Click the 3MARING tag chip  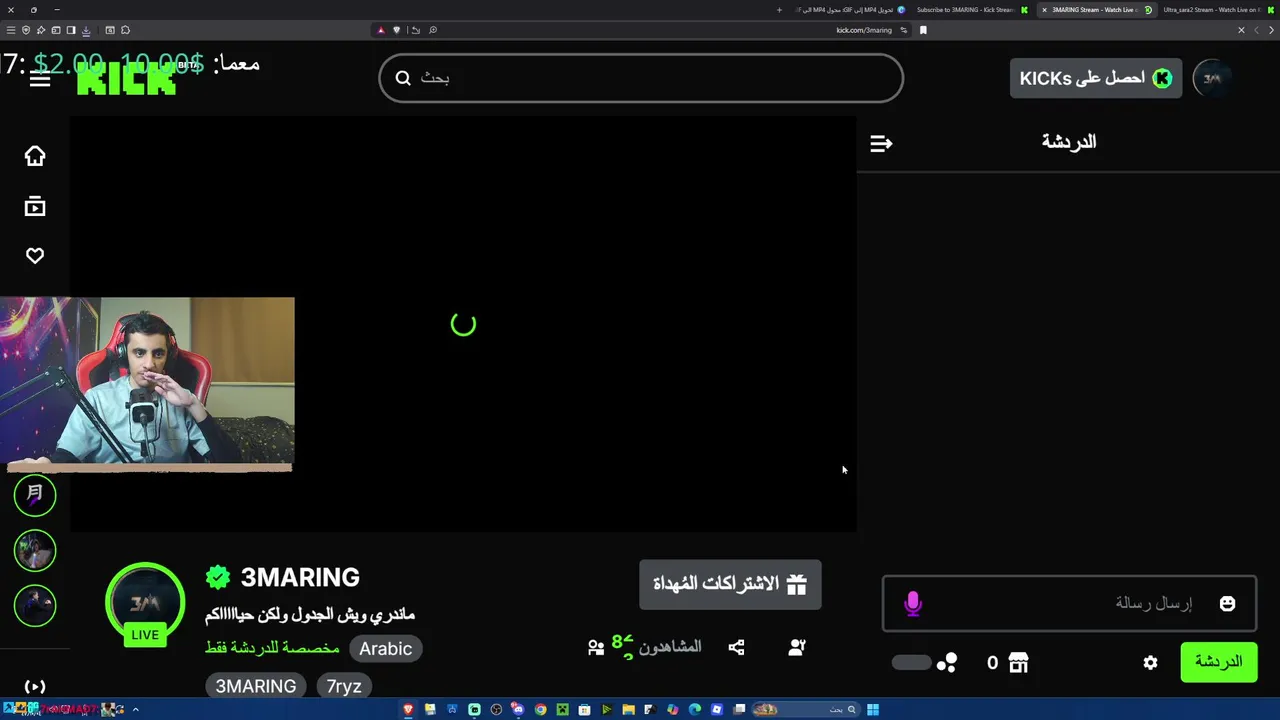point(256,686)
